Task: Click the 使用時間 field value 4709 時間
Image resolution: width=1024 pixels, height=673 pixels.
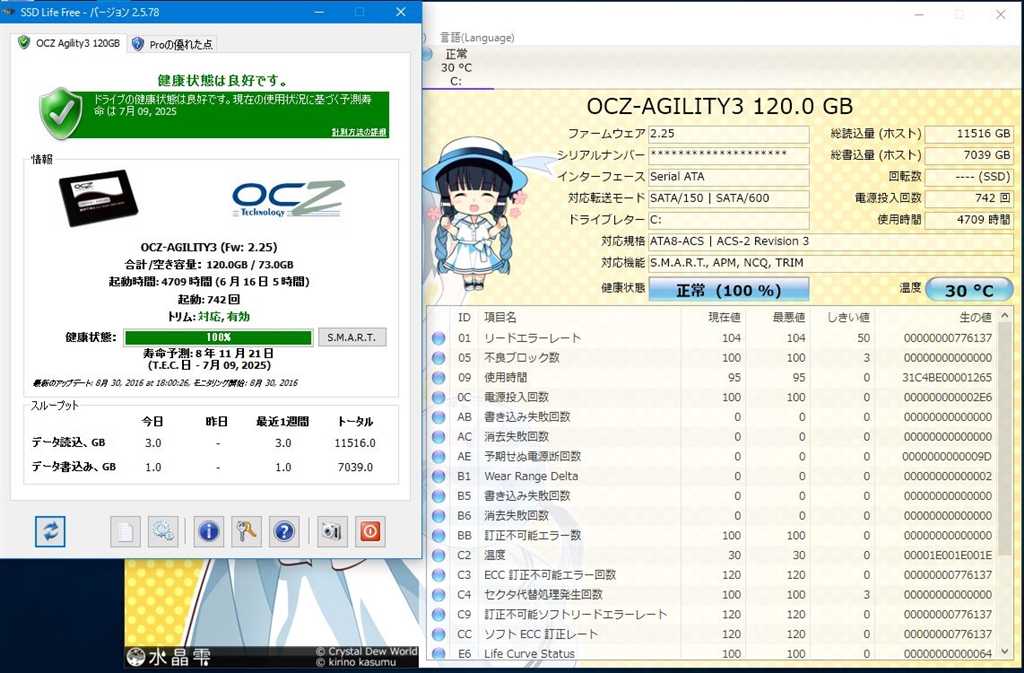Action: pyautogui.click(x=969, y=220)
